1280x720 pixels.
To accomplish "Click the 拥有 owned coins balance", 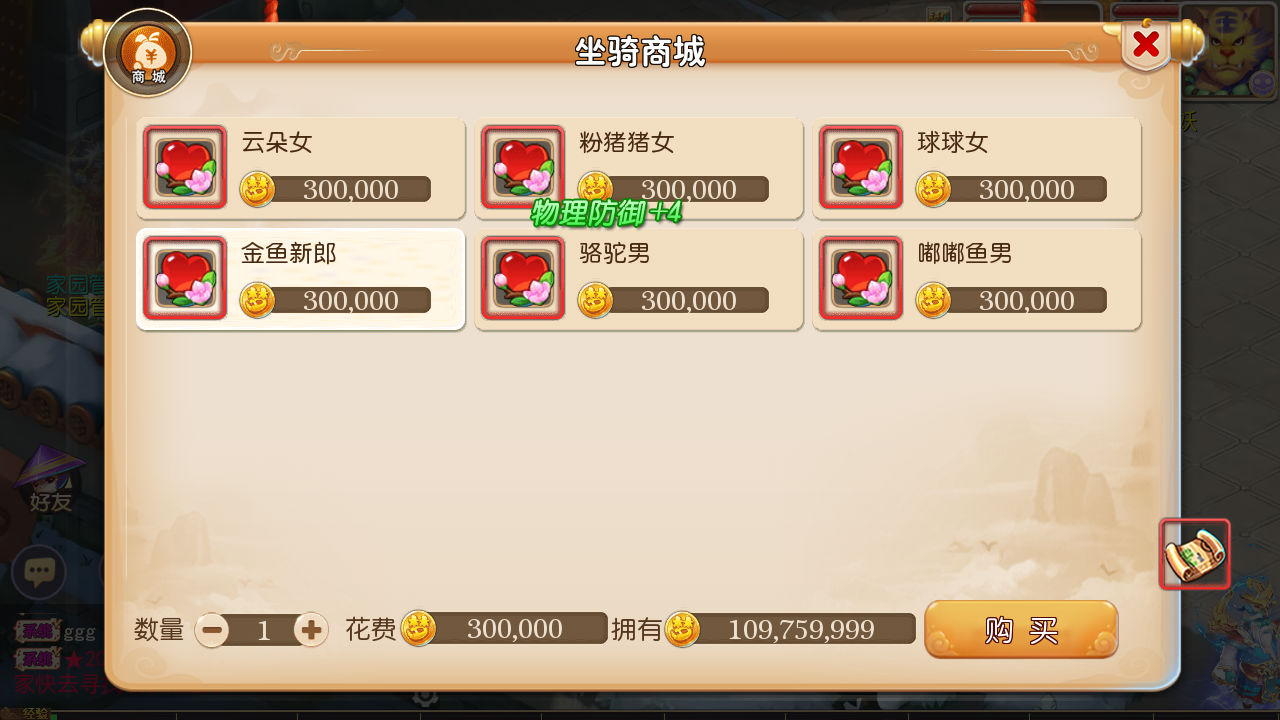I will click(791, 629).
